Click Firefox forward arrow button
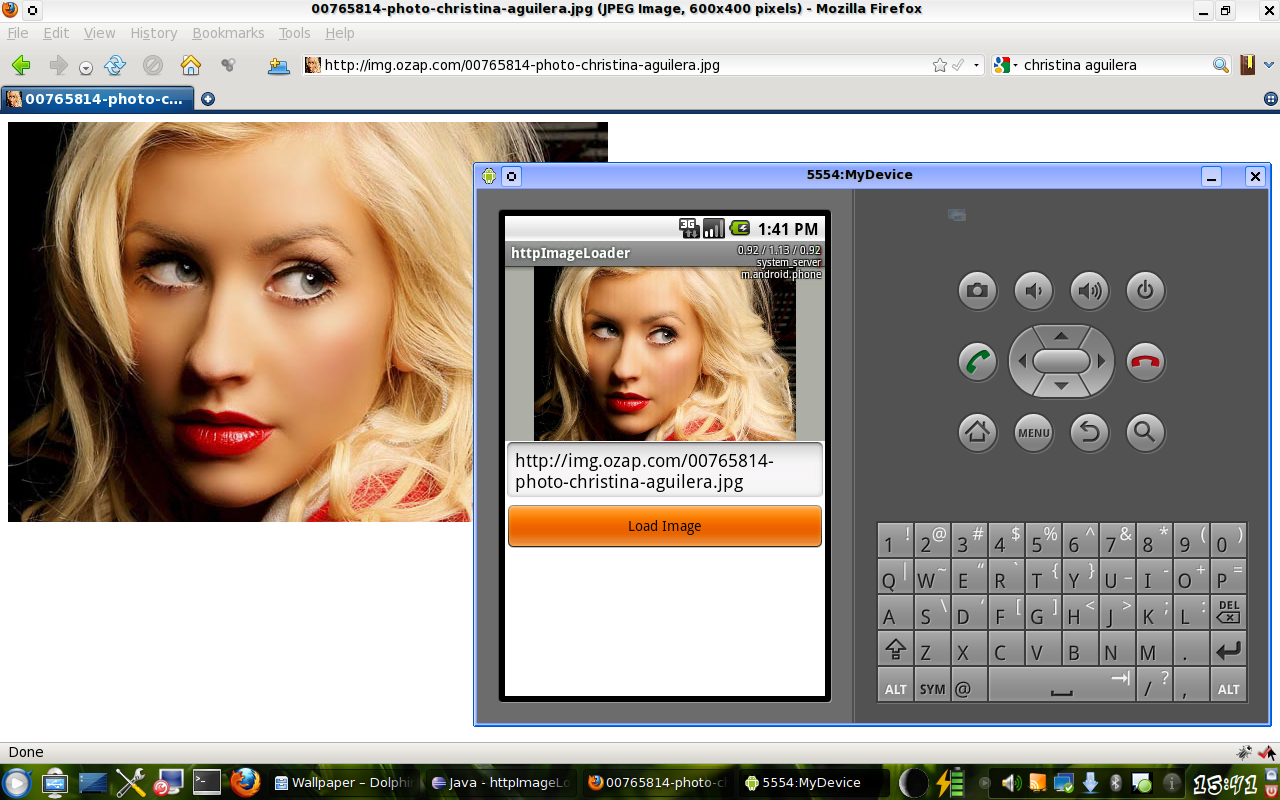Image resolution: width=1280 pixels, height=800 pixels. click(x=58, y=65)
